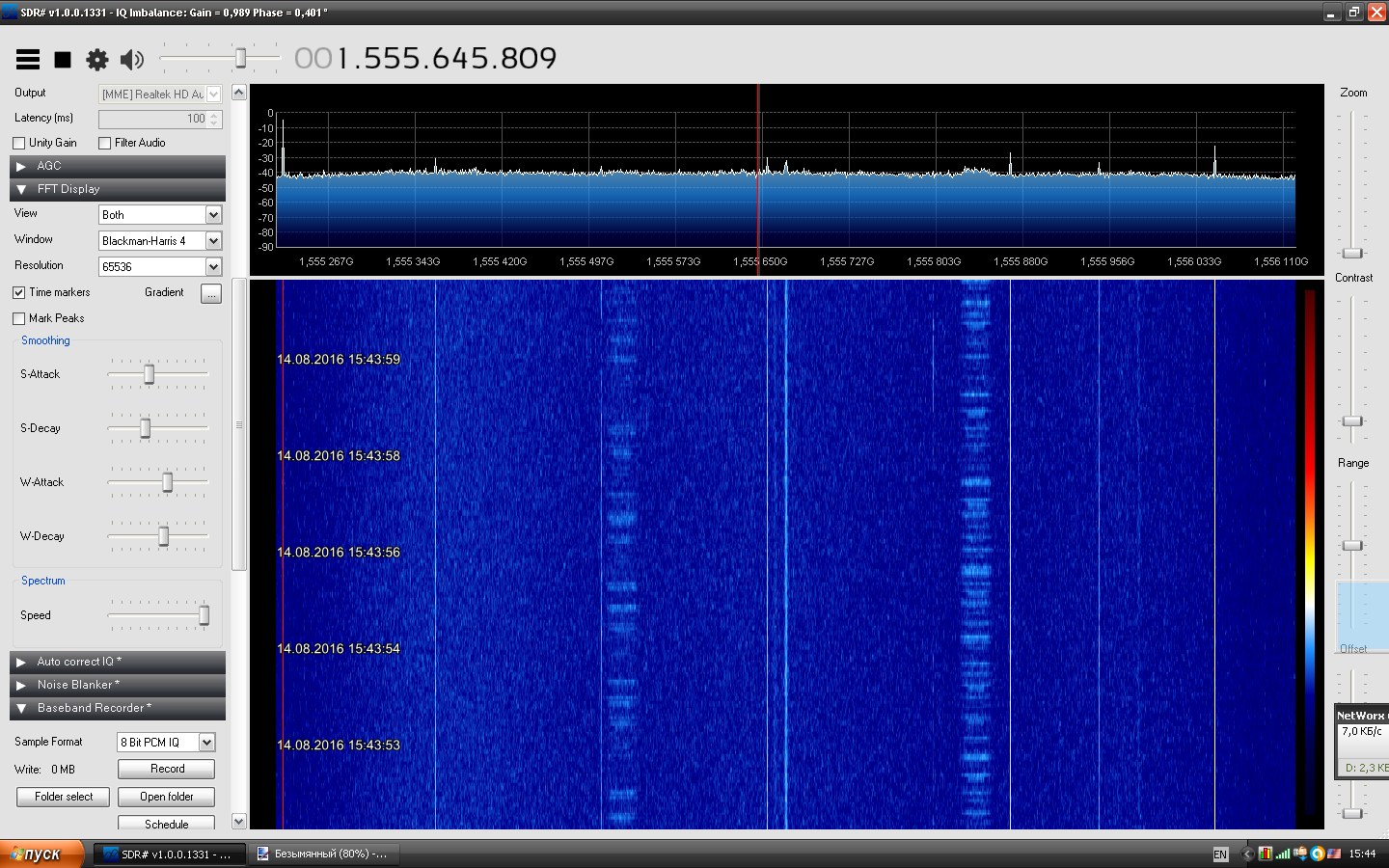Adjust the Range vertical slider
The image size is (1389, 868).
point(1352,546)
